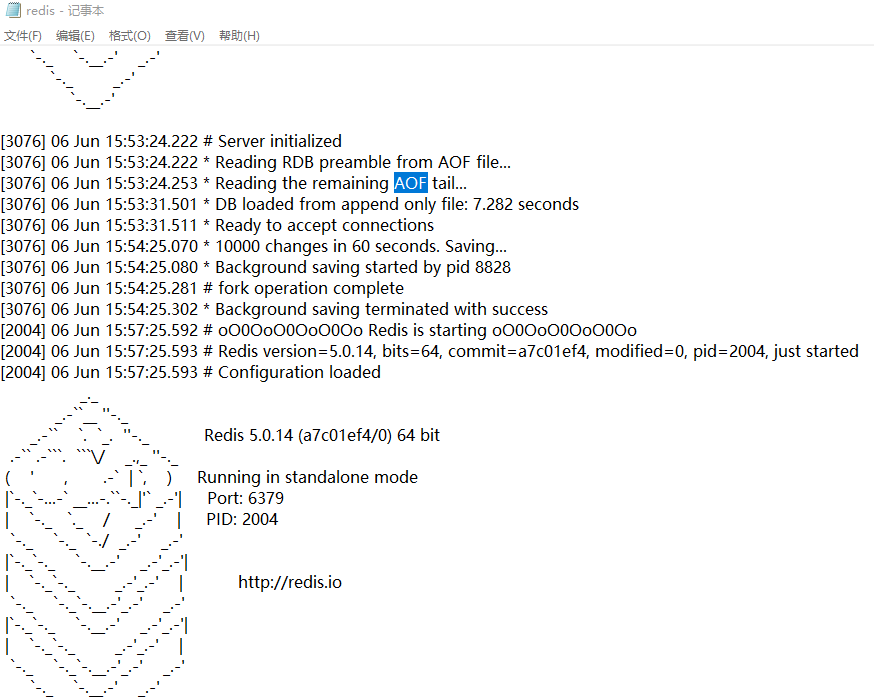Click the "Port: 6379" text
Viewport: 874px width, 700px height.
pos(246,498)
